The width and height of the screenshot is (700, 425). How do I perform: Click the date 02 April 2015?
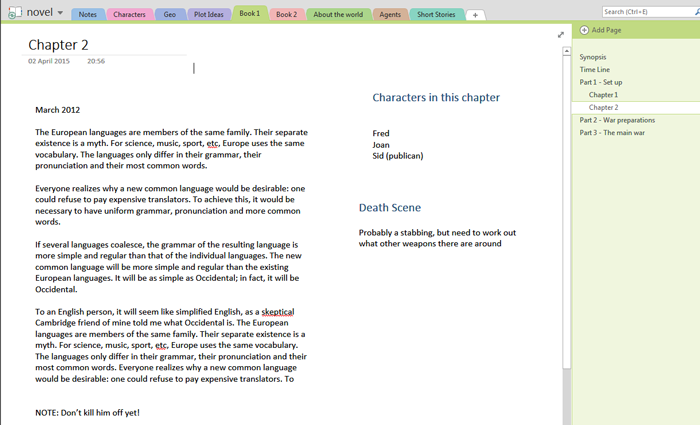pos(49,61)
